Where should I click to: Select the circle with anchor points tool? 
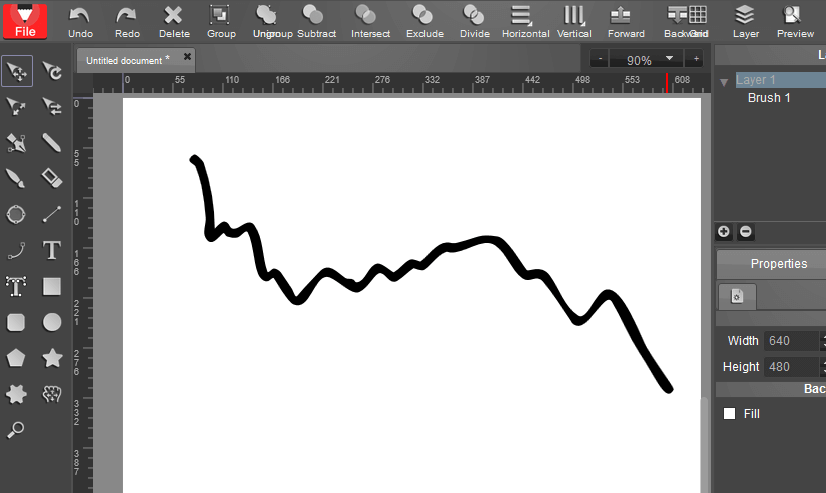click(16, 214)
